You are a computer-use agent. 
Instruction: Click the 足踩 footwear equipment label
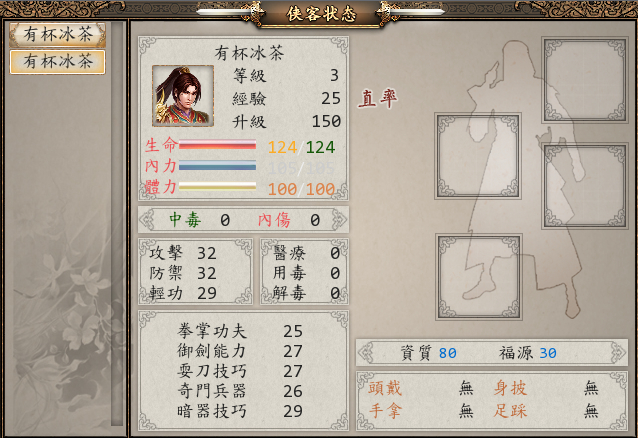coord(510,410)
